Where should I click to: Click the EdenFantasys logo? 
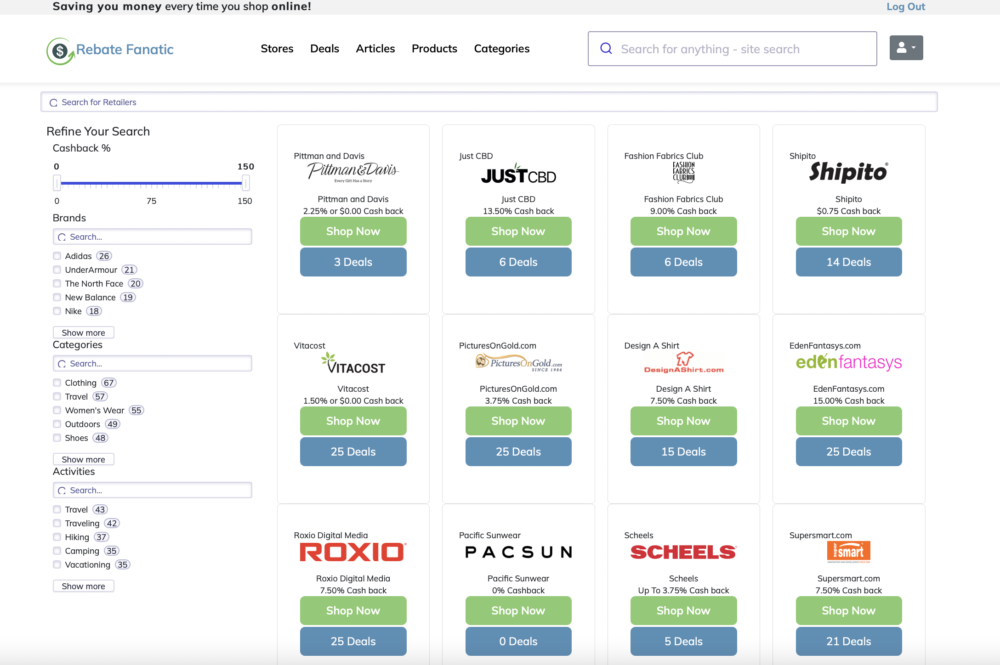848,362
